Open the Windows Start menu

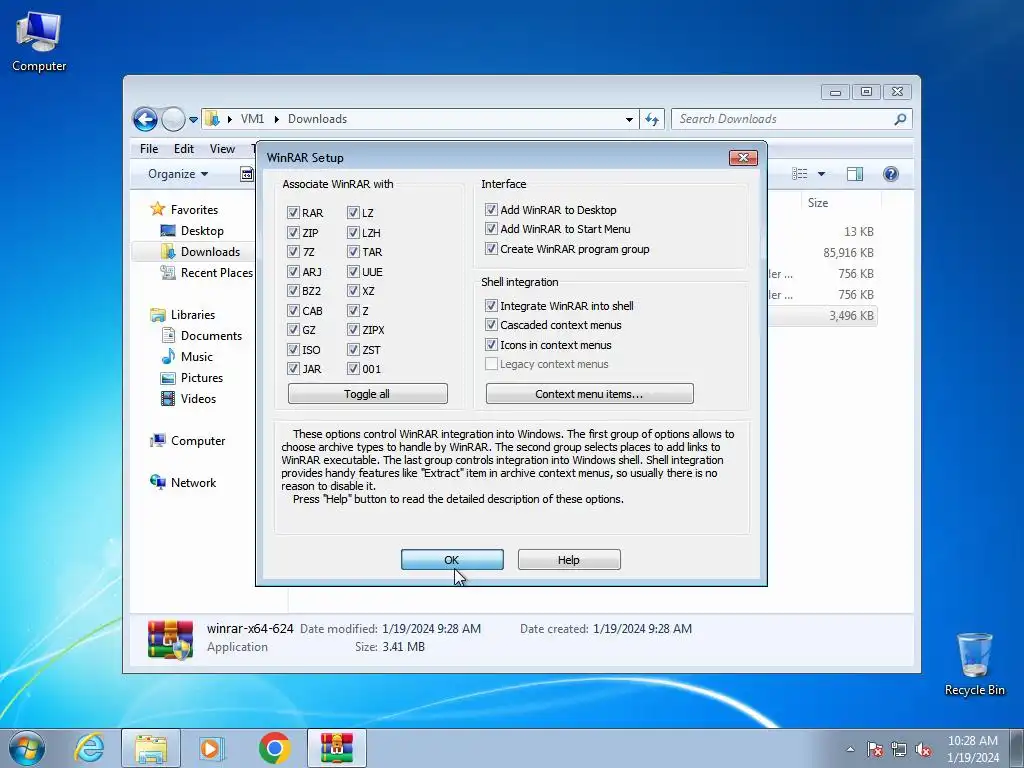27,748
